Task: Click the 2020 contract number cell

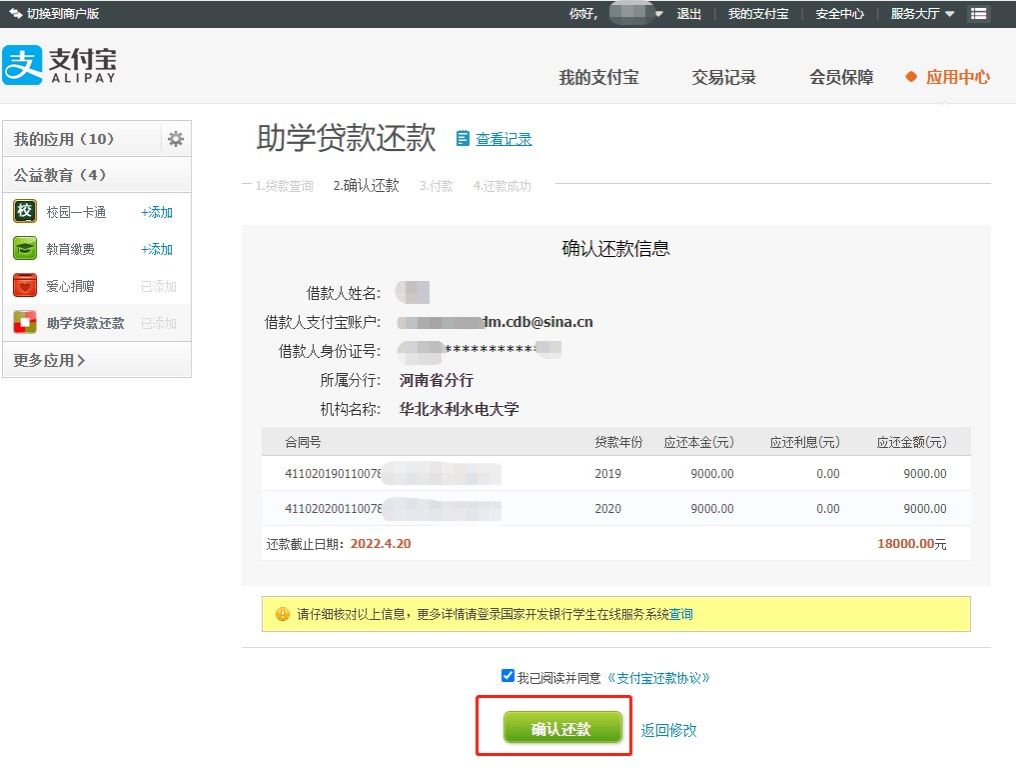Action: coord(393,509)
